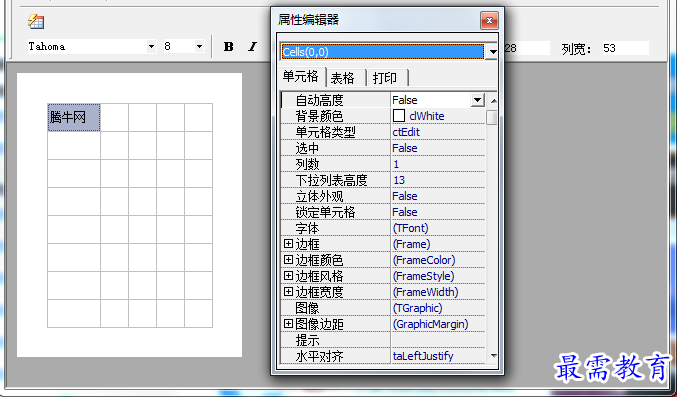Open the Tahoma font name dropdown
The height and width of the screenshot is (399, 678).
click(x=151, y=47)
